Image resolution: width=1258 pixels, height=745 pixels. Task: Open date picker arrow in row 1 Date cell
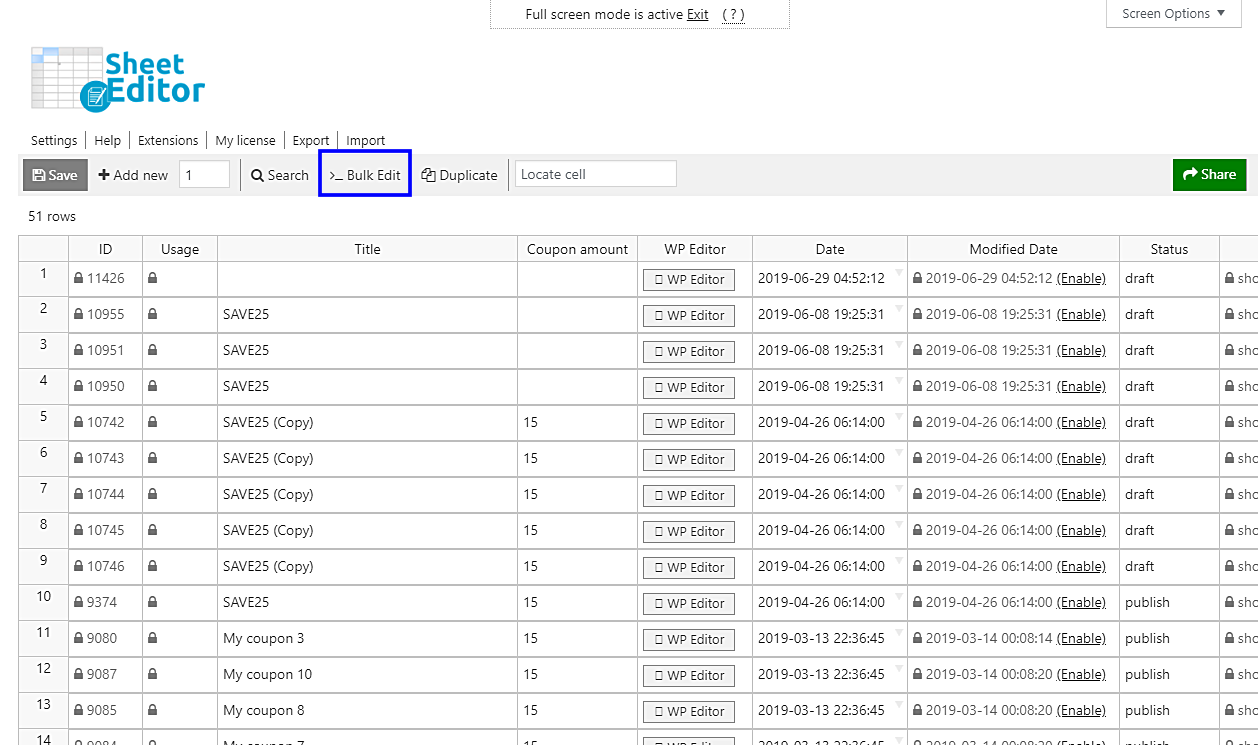pyautogui.click(x=899, y=272)
